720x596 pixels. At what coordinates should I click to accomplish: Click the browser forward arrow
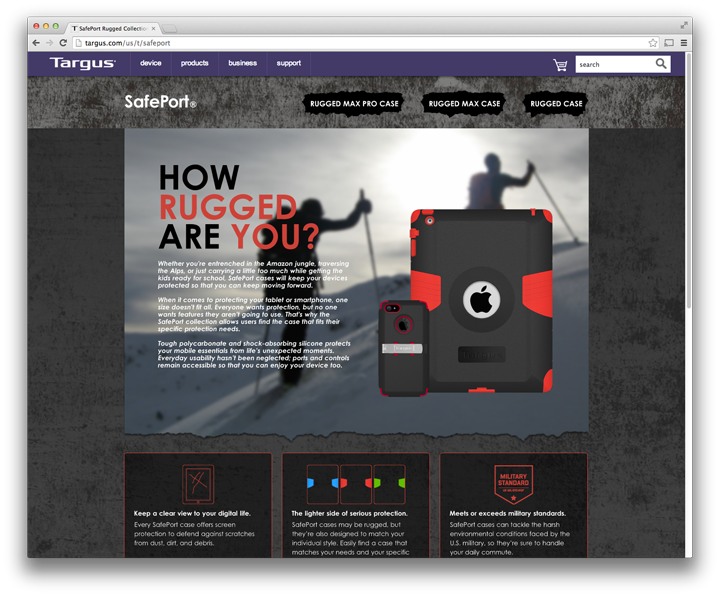coord(50,43)
